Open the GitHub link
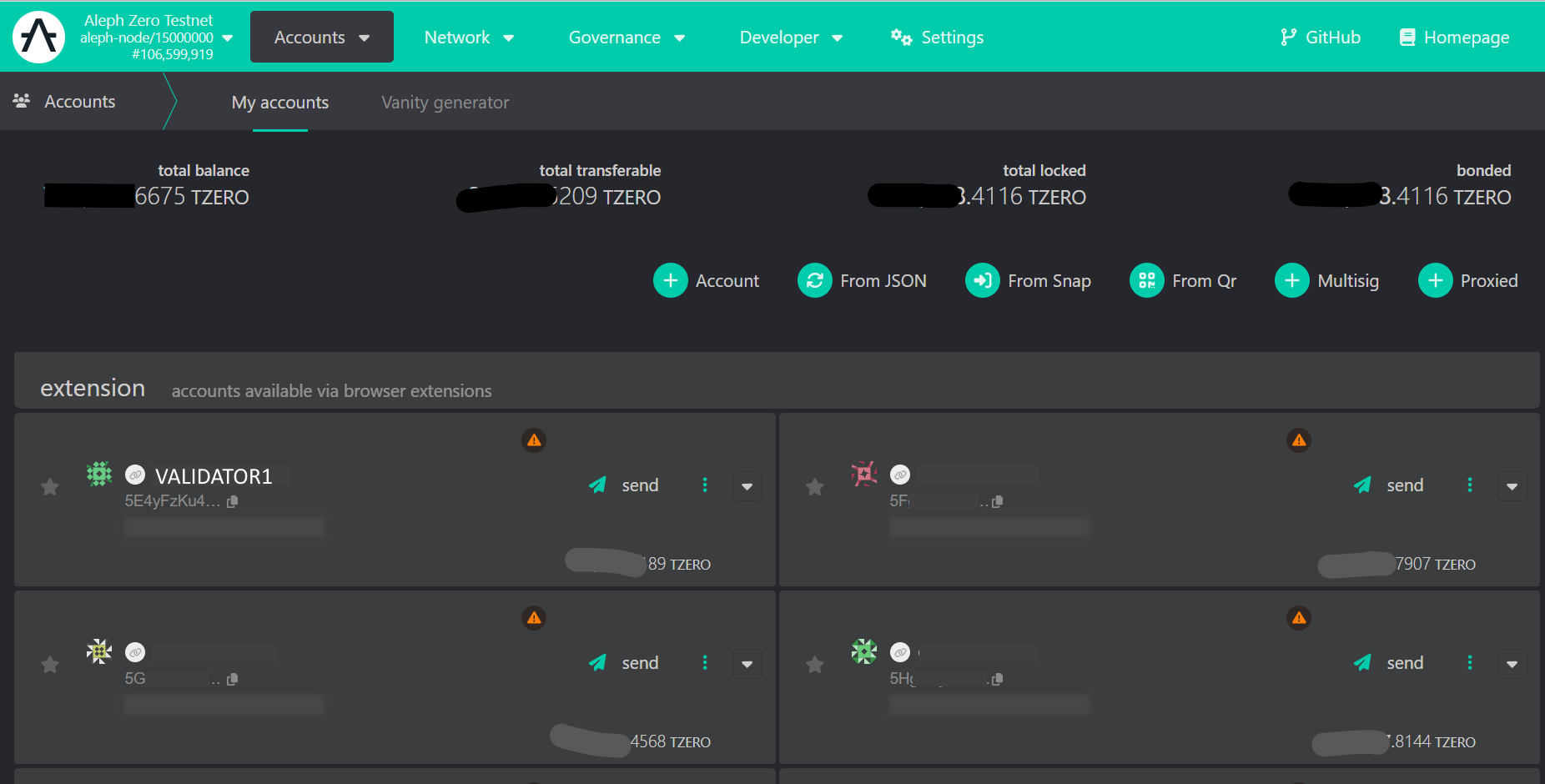The image size is (1545, 784). (1321, 38)
